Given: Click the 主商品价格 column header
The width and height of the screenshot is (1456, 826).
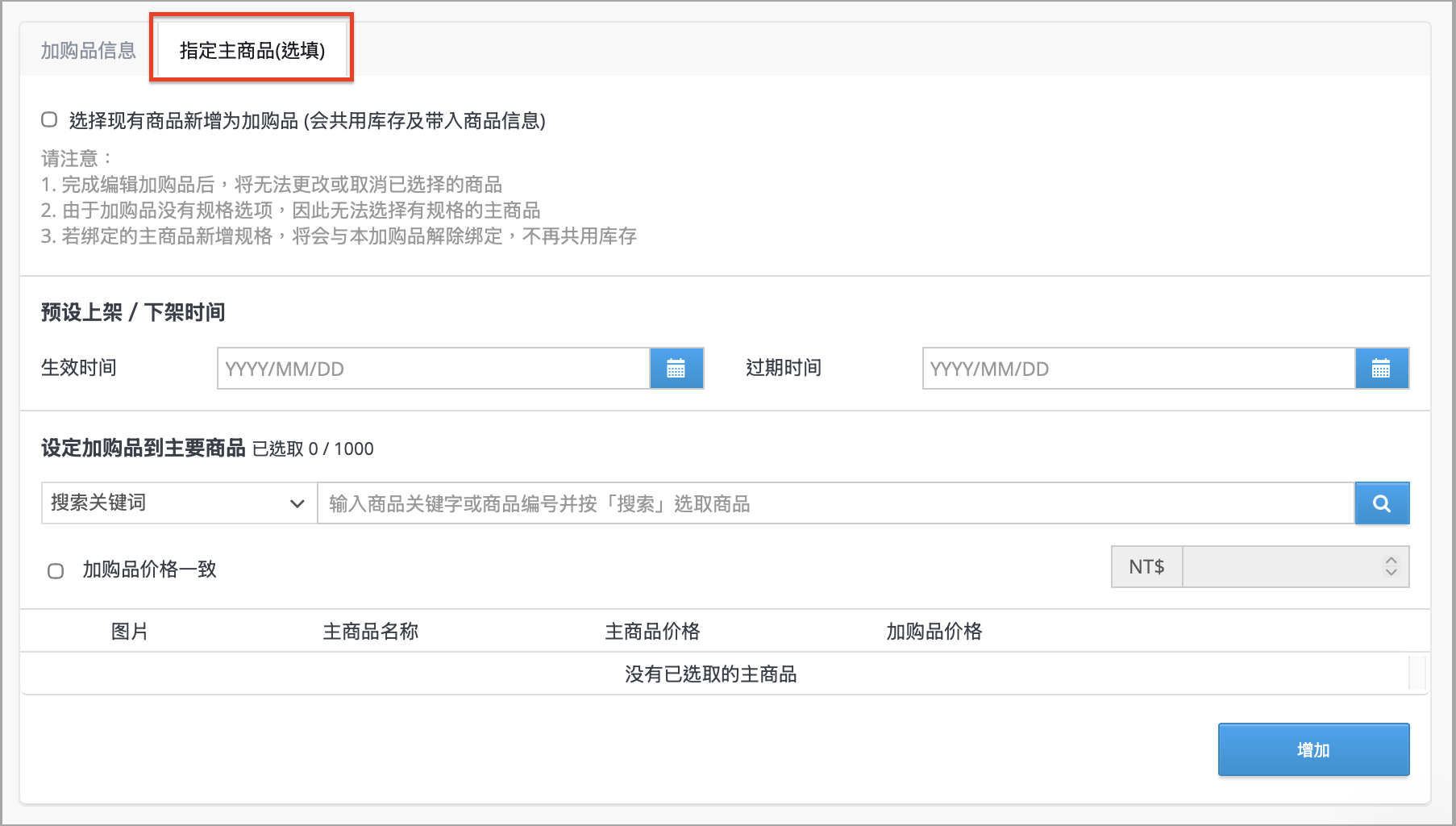Looking at the screenshot, I should click(x=652, y=632).
